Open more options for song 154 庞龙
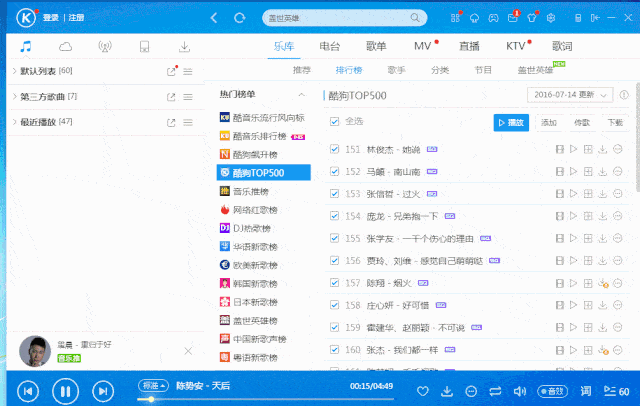 point(618,216)
